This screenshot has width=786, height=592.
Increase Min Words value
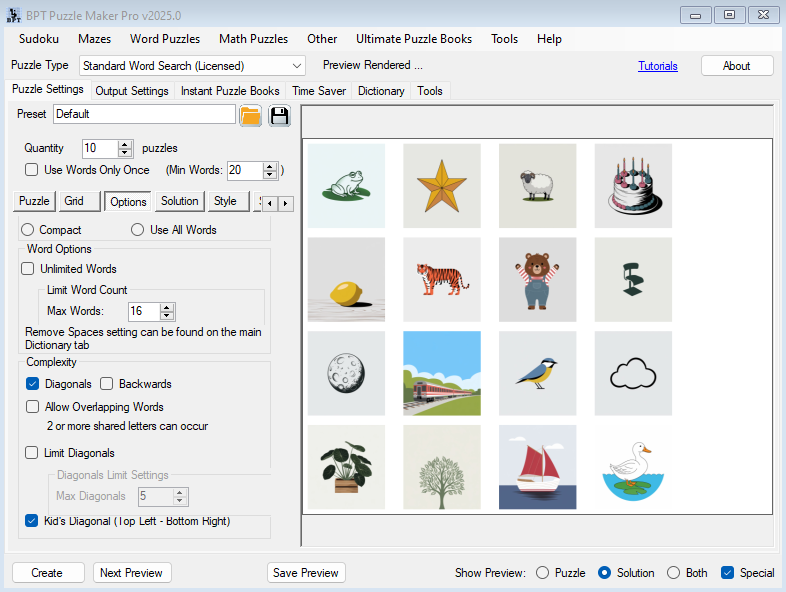click(x=270, y=166)
